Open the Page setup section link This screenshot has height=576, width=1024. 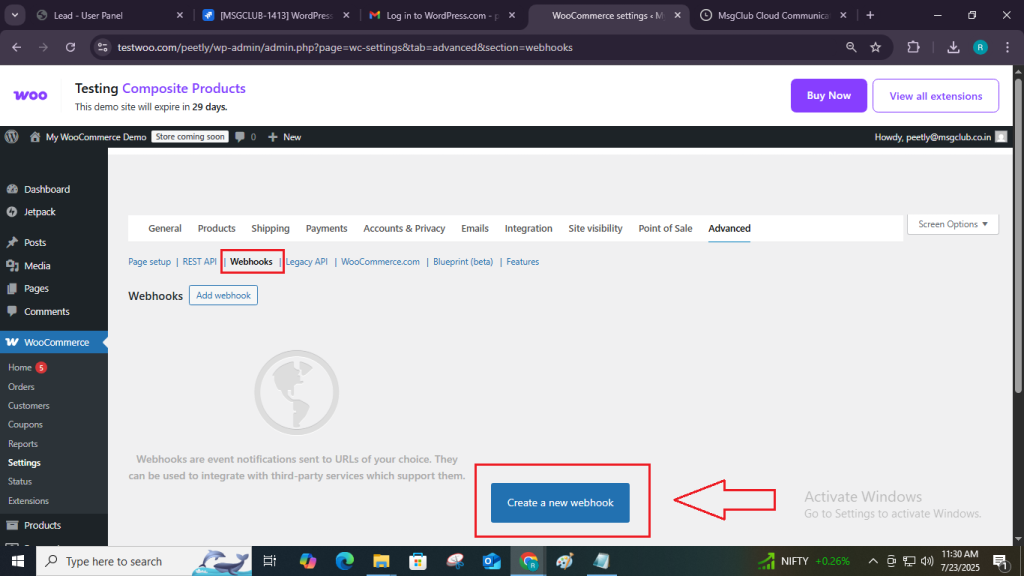click(150, 262)
